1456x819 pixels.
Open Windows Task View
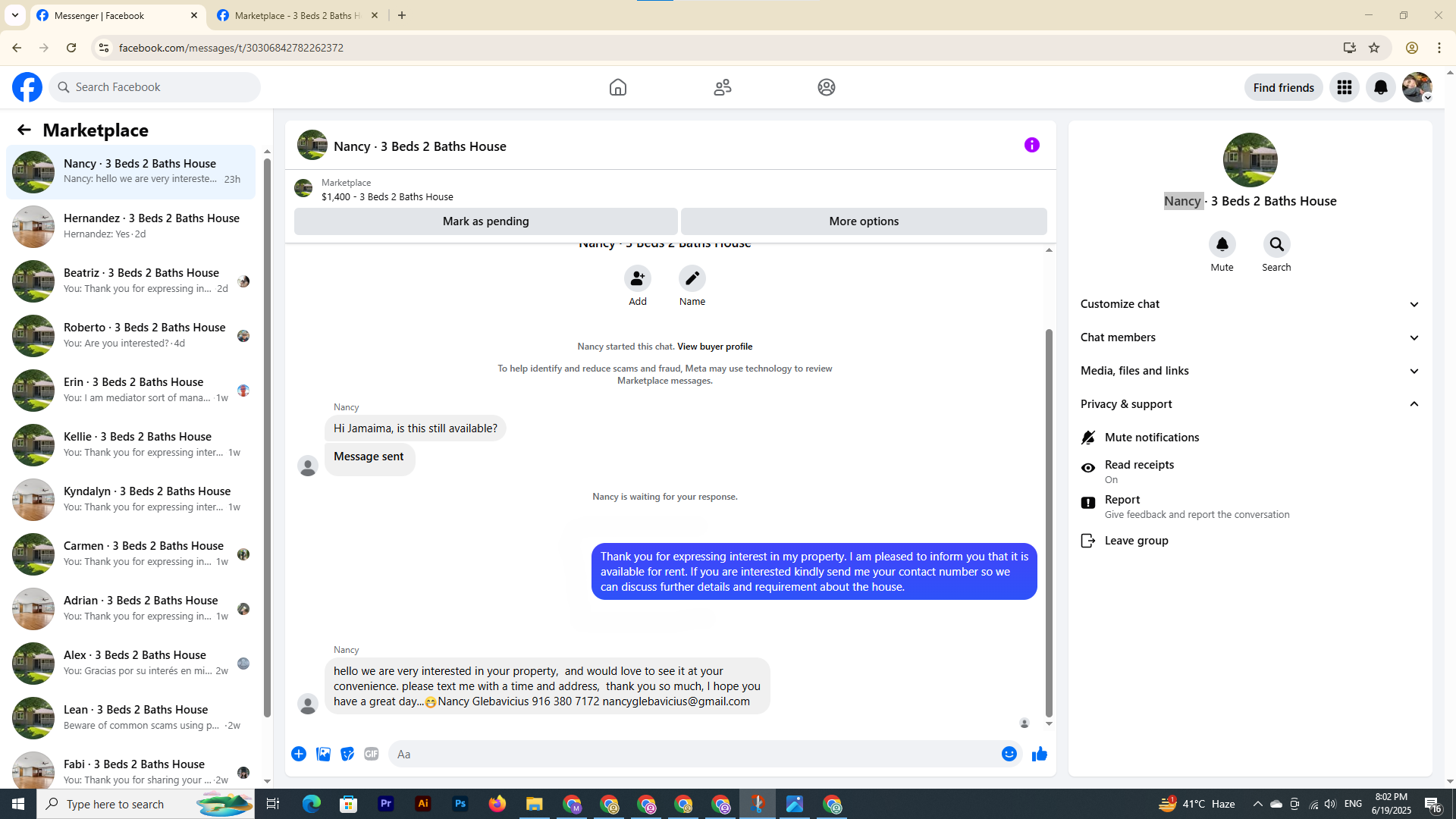tap(273, 804)
